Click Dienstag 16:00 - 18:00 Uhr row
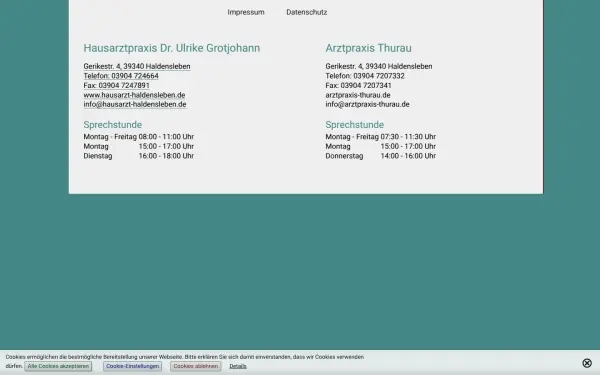600x375 pixels. click(139, 156)
